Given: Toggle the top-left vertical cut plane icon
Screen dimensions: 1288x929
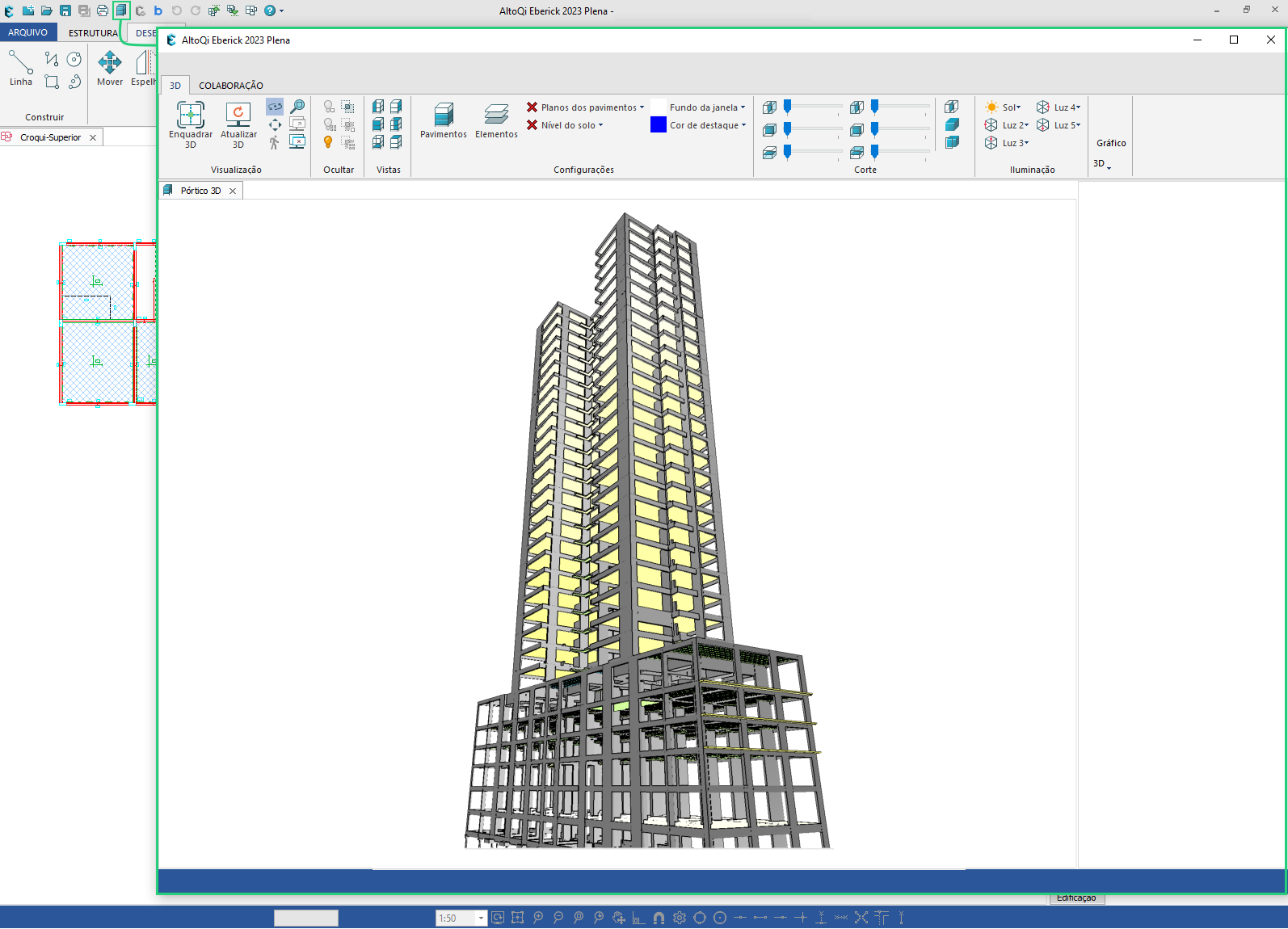Looking at the screenshot, I should (769, 107).
